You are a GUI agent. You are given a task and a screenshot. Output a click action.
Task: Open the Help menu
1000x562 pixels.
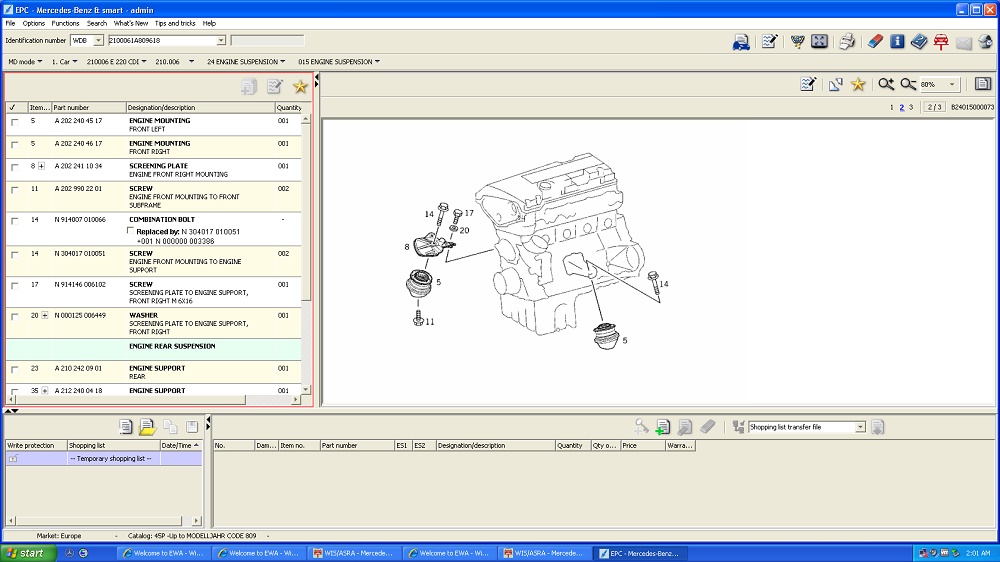209,23
